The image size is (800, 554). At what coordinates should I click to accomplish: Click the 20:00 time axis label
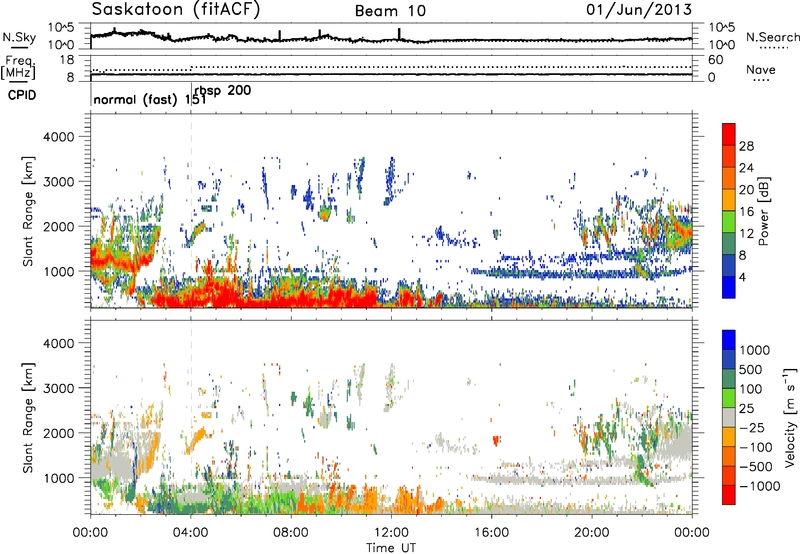[592, 533]
